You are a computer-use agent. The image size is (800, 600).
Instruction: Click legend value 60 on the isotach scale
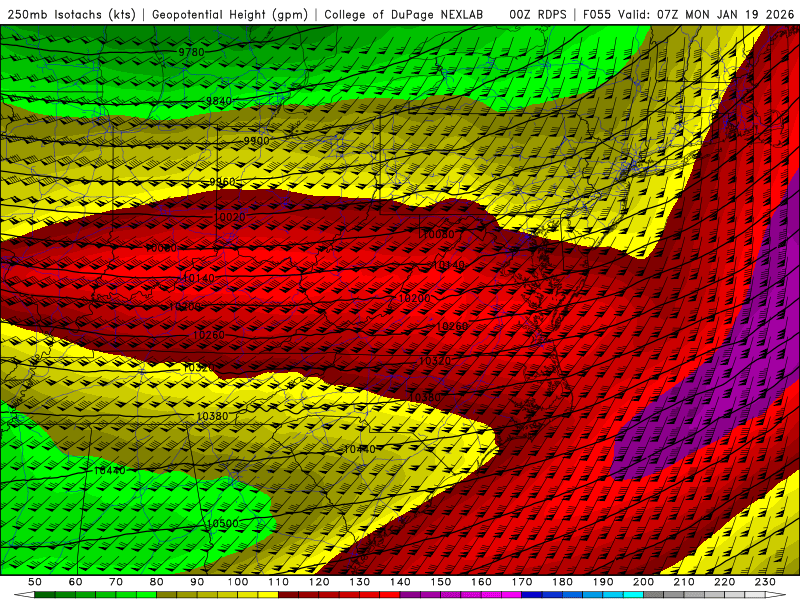(75, 582)
